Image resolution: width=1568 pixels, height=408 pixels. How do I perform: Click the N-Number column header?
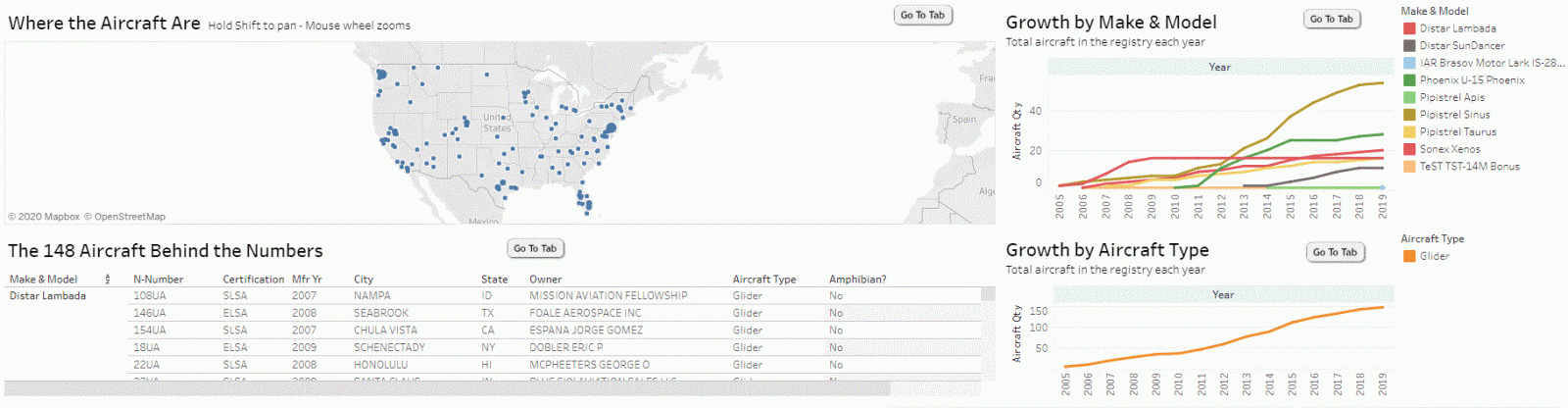tap(158, 280)
